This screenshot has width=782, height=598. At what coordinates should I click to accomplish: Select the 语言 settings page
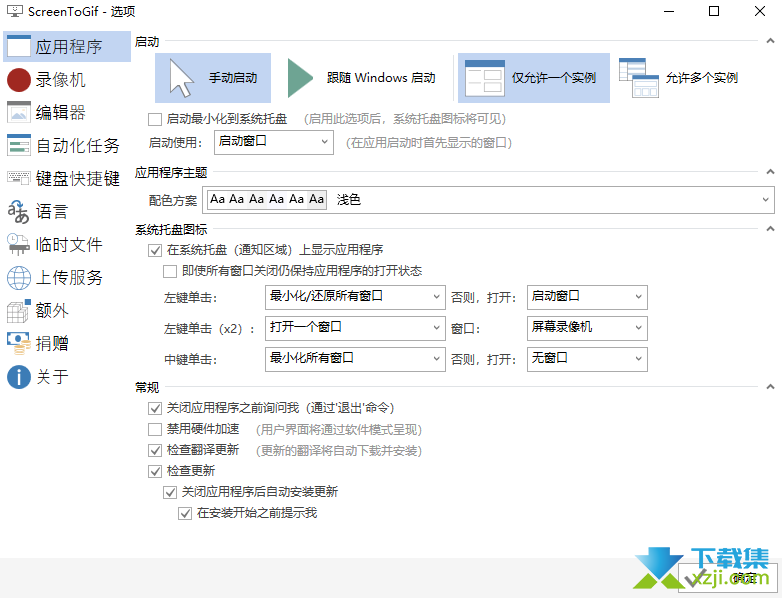67,211
